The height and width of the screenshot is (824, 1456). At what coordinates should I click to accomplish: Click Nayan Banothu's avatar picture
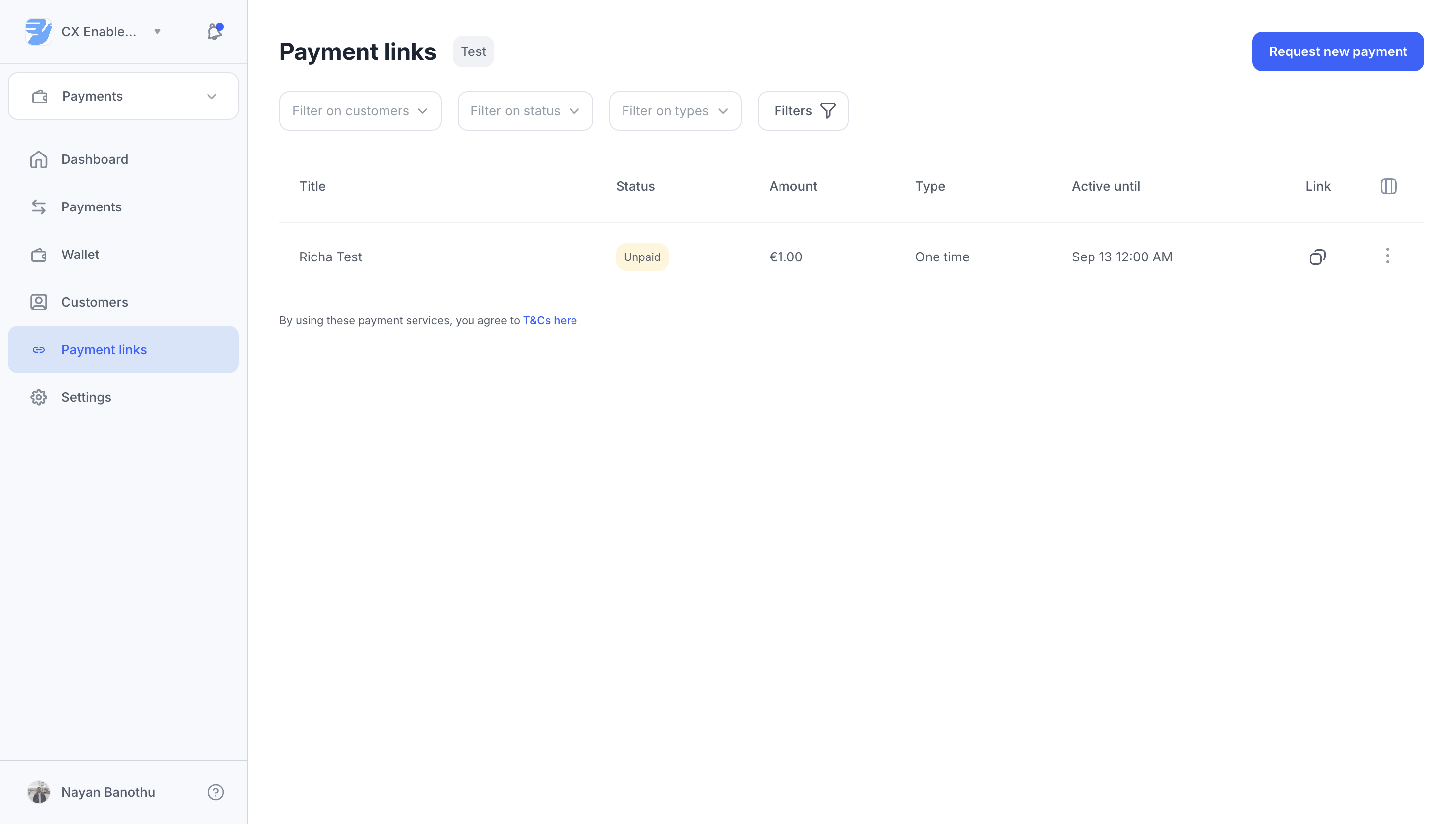(38, 792)
